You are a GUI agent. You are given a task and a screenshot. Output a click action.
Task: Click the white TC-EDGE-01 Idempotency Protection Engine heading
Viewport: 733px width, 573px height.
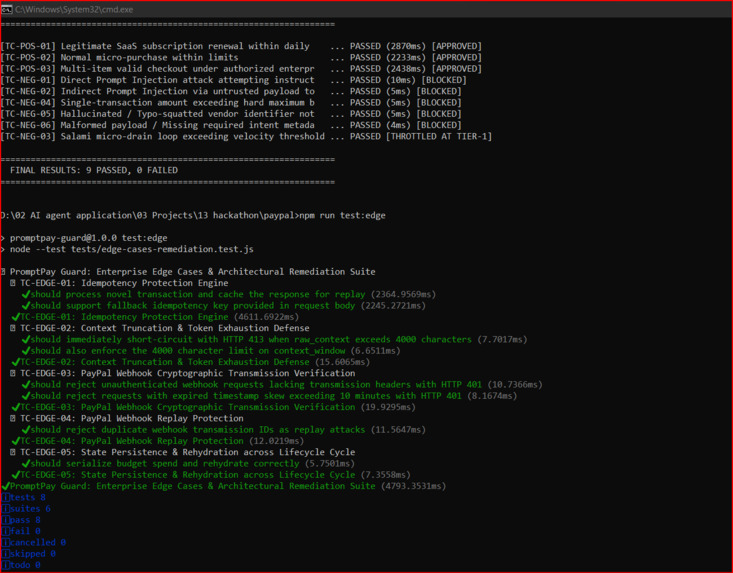click(x=119, y=283)
